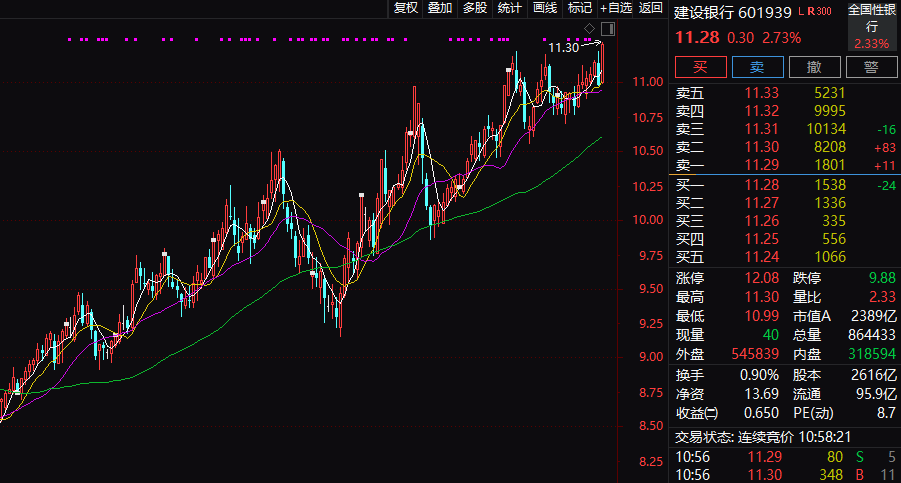The width and height of the screenshot is (901, 483).
Task: Select 卖五 price 11.33
Action: tap(762, 93)
